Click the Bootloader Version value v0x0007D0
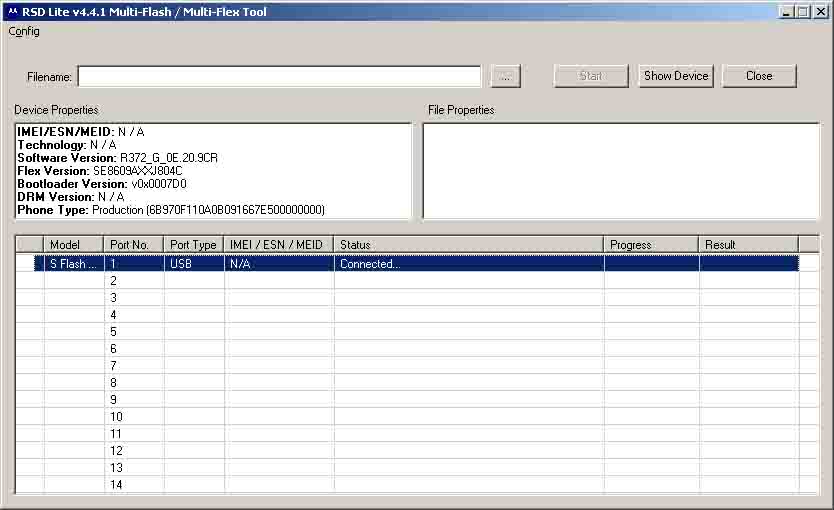Viewport: 834px width, 510px height. (159, 184)
